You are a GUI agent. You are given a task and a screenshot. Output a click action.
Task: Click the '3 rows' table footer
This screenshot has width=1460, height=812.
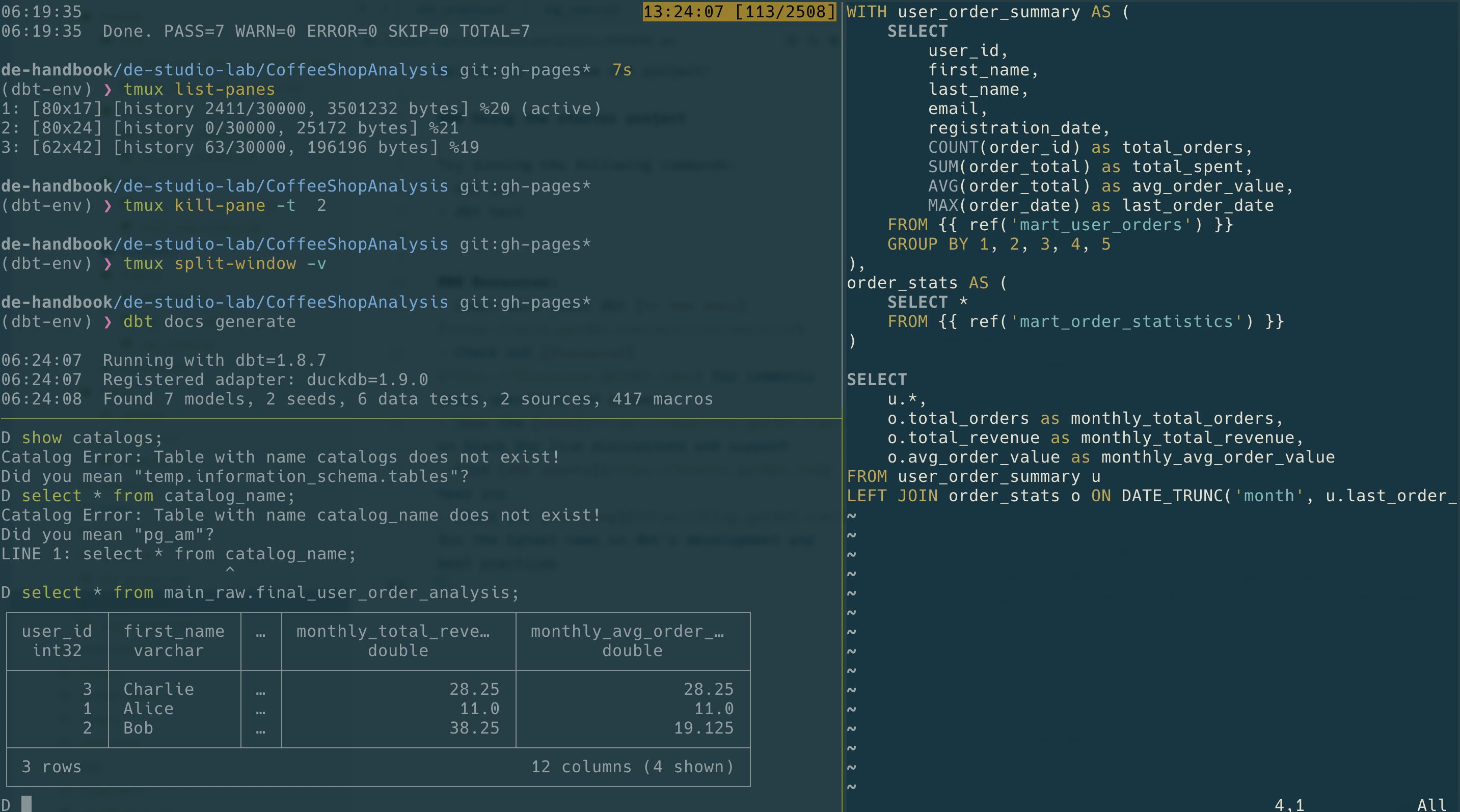pos(51,766)
